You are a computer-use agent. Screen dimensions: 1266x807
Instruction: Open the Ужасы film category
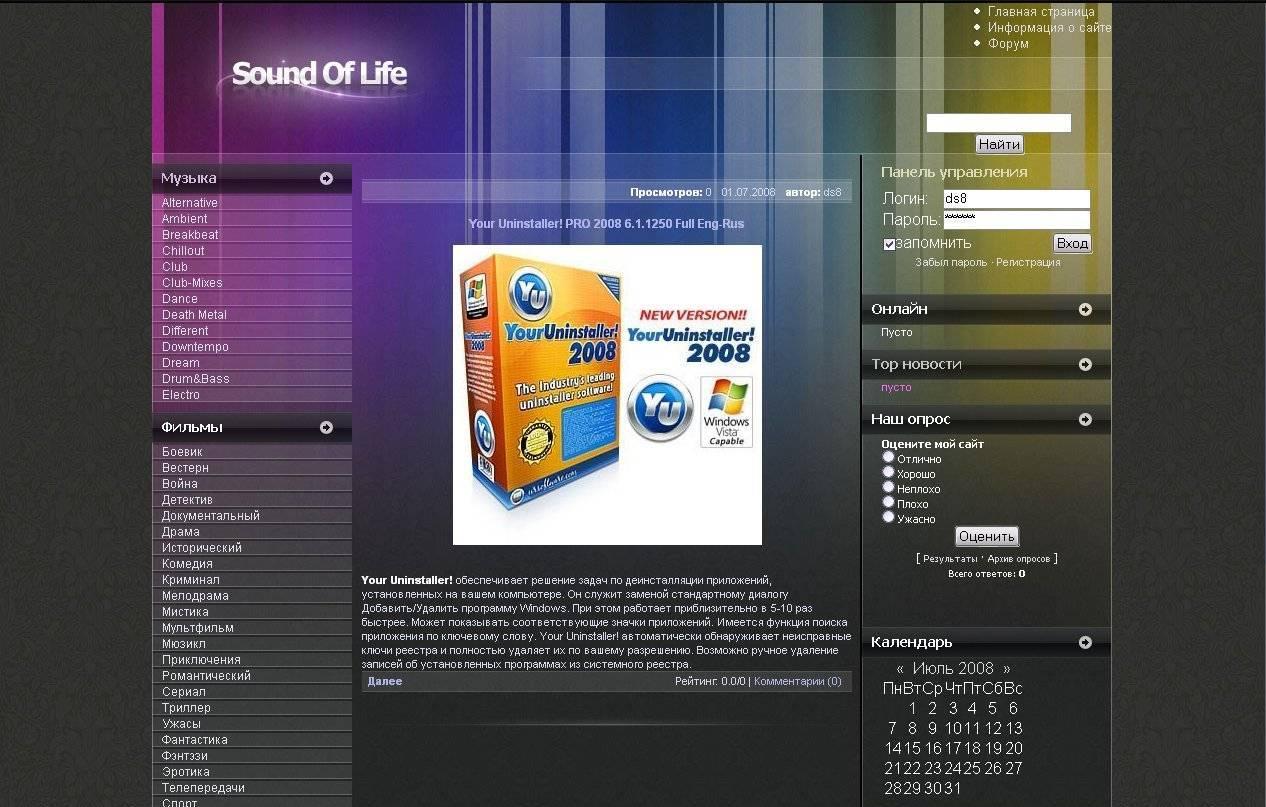pos(181,724)
